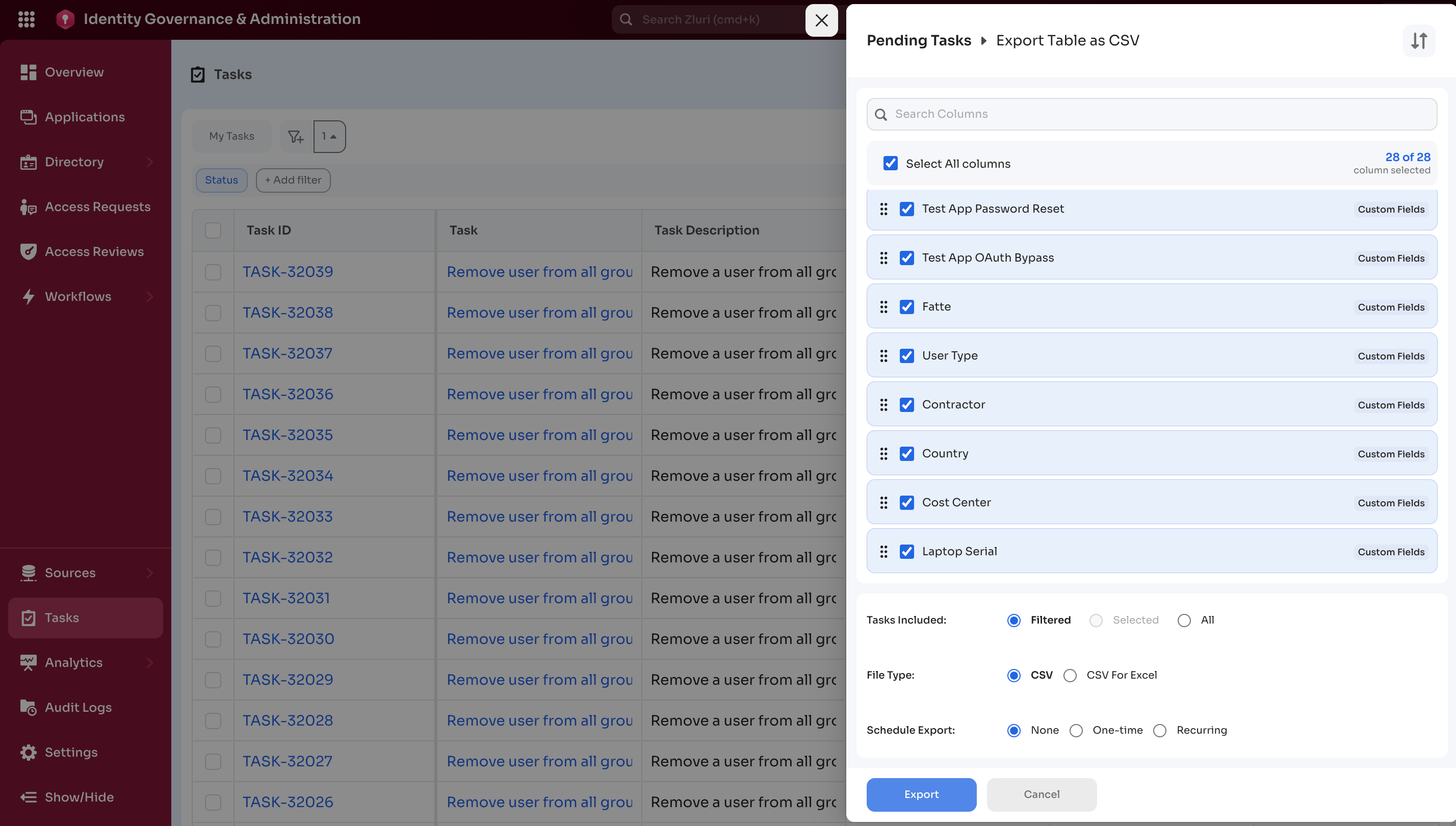This screenshot has width=1456, height=826.
Task: Expand the Workflows sidebar chevron
Action: point(149,297)
